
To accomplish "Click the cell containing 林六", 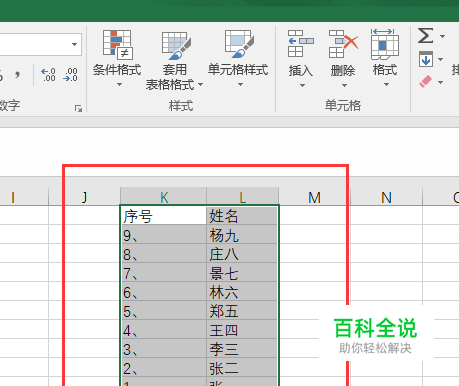I will click(242, 291).
